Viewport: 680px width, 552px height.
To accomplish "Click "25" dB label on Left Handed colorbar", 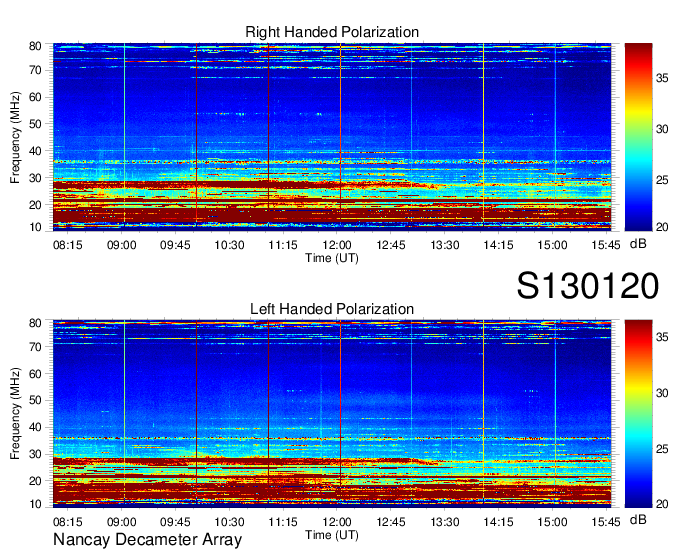I will pyautogui.click(x=662, y=449).
